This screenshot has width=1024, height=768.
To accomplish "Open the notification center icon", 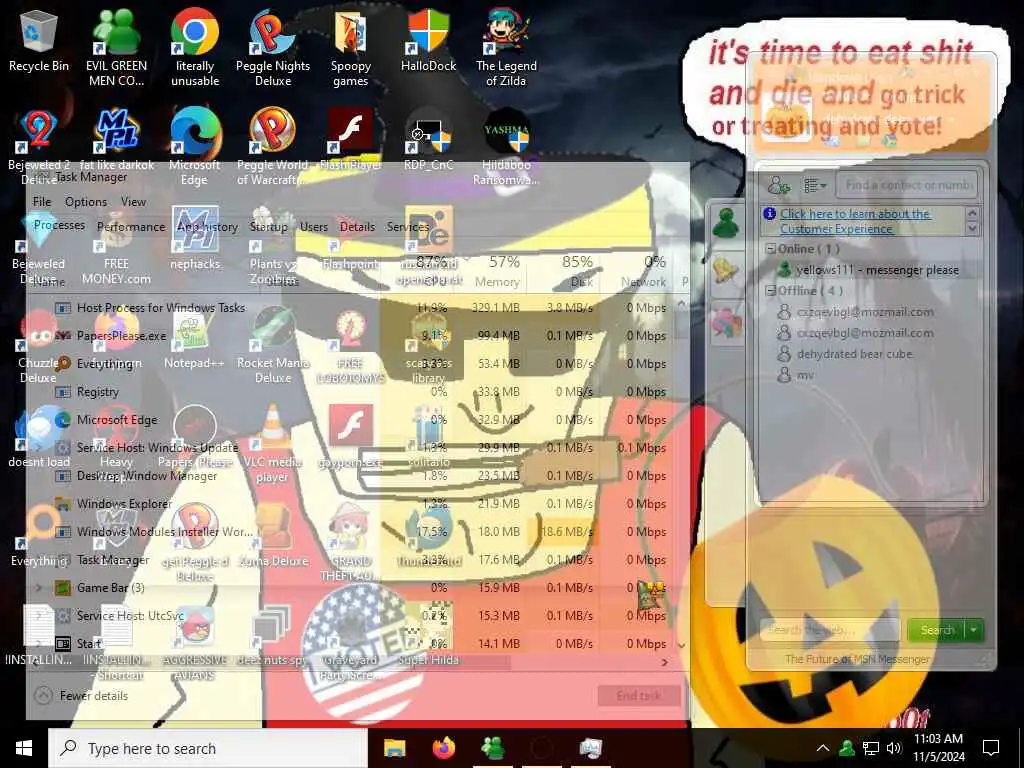I will coord(991,748).
